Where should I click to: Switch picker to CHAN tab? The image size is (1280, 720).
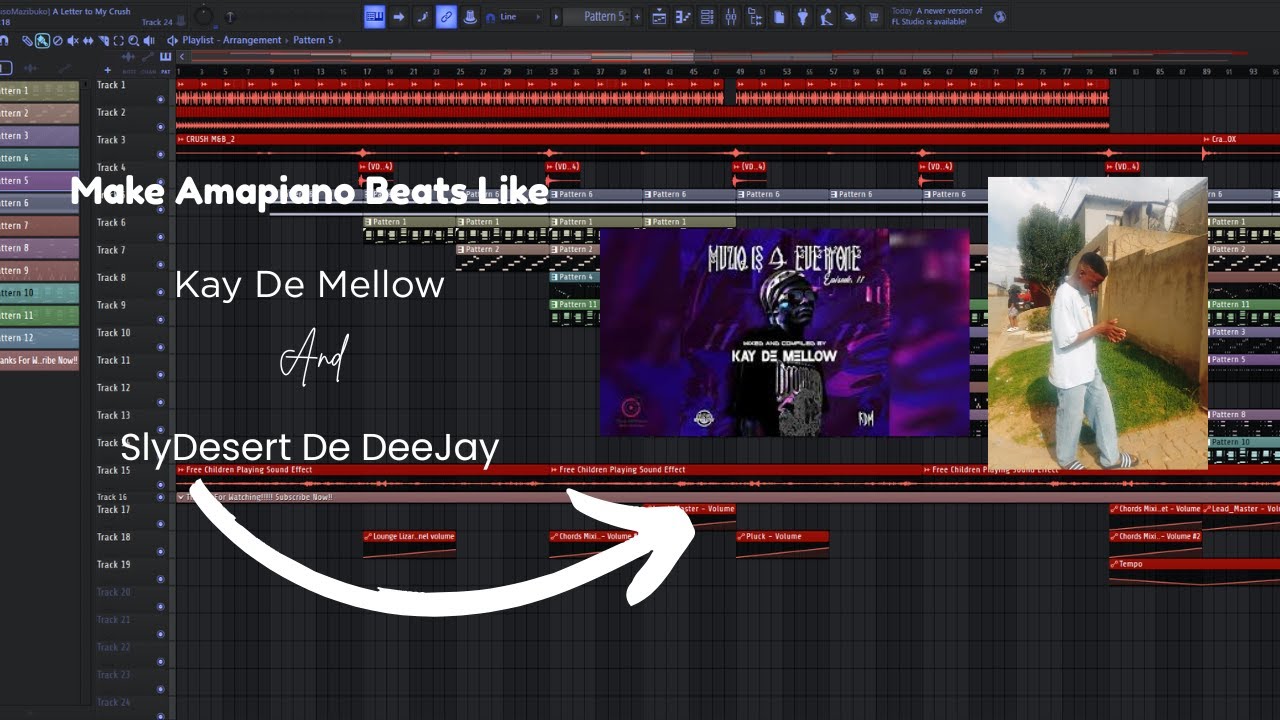(x=147, y=71)
